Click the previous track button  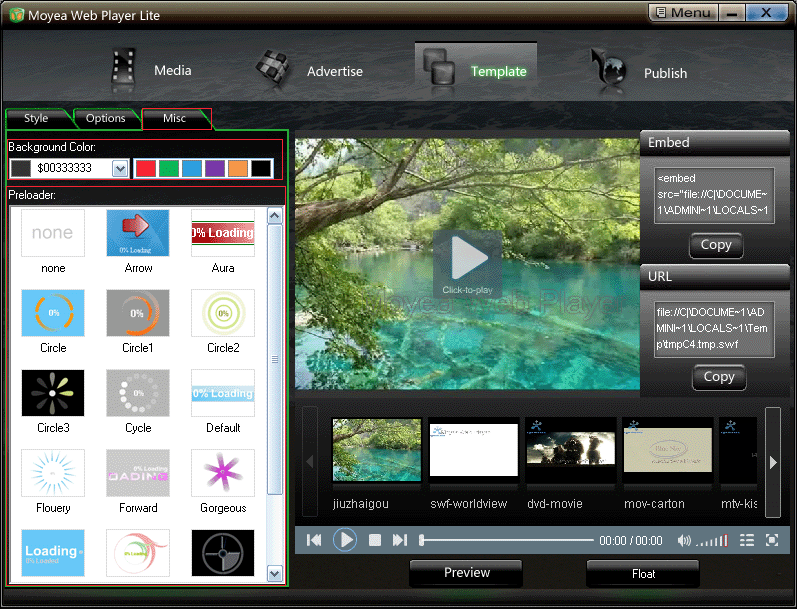(x=314, y=540)
